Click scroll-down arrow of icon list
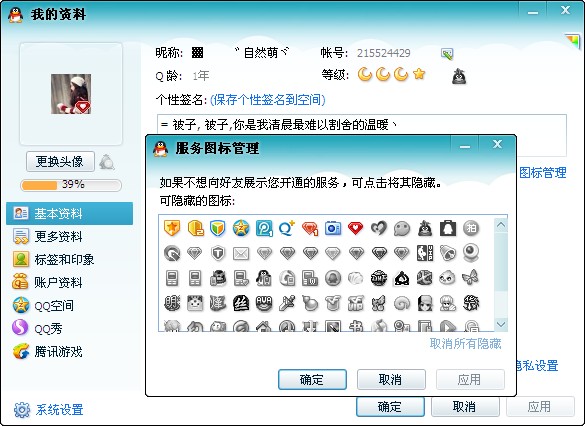 coord(501,324)
